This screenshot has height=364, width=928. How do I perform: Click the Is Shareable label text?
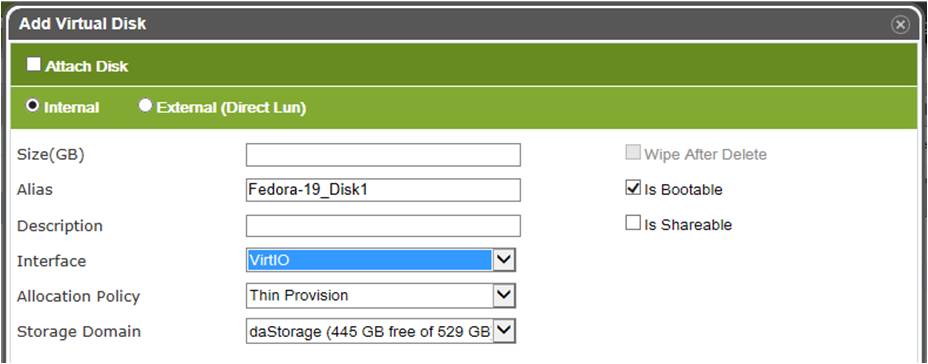pos(688,225)
